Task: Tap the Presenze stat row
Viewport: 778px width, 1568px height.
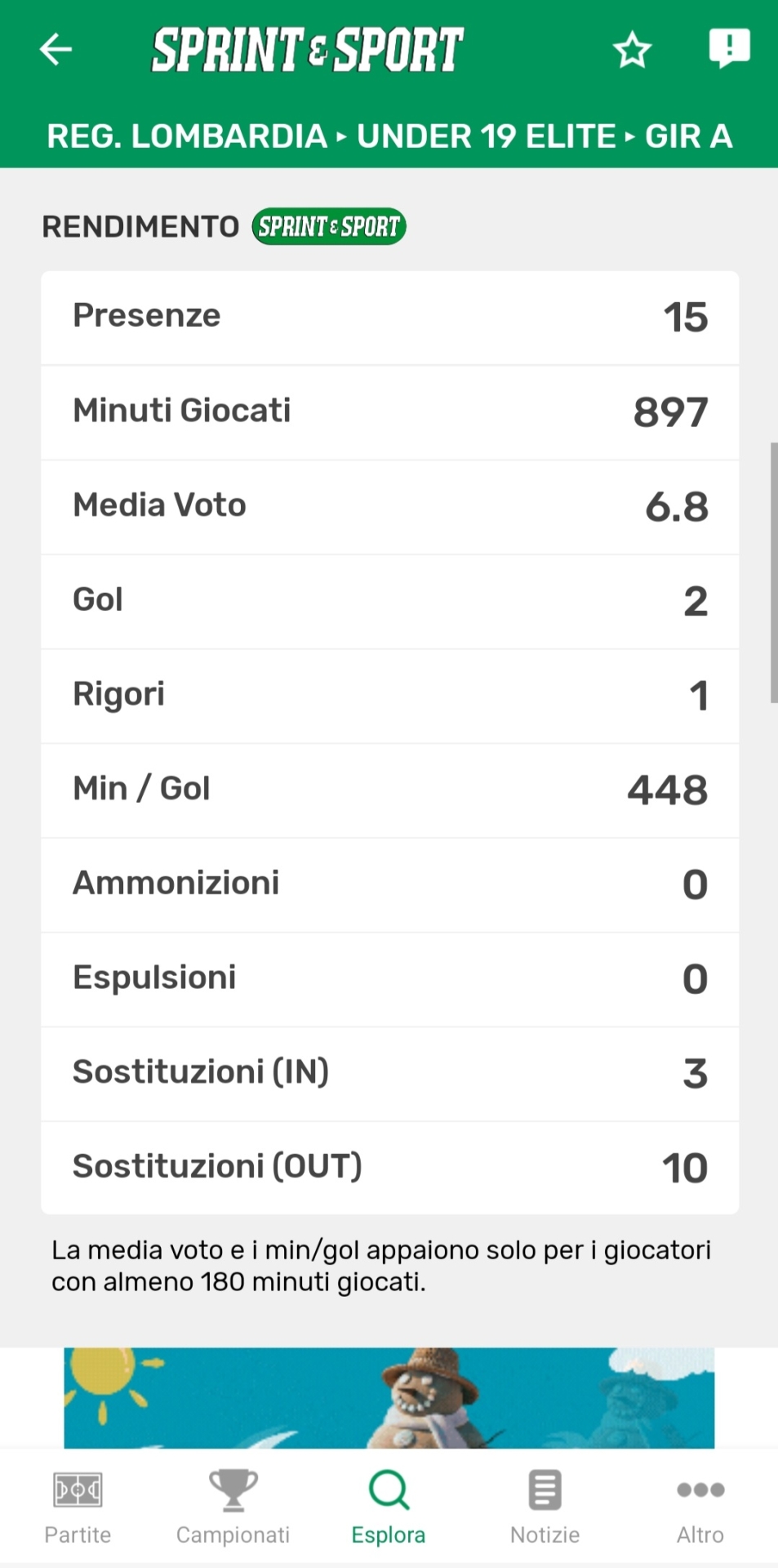Action: (x=389, y=317)
